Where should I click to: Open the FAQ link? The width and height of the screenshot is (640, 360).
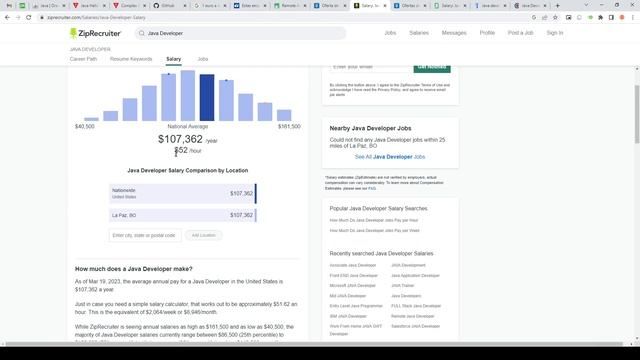pos(372,189)
